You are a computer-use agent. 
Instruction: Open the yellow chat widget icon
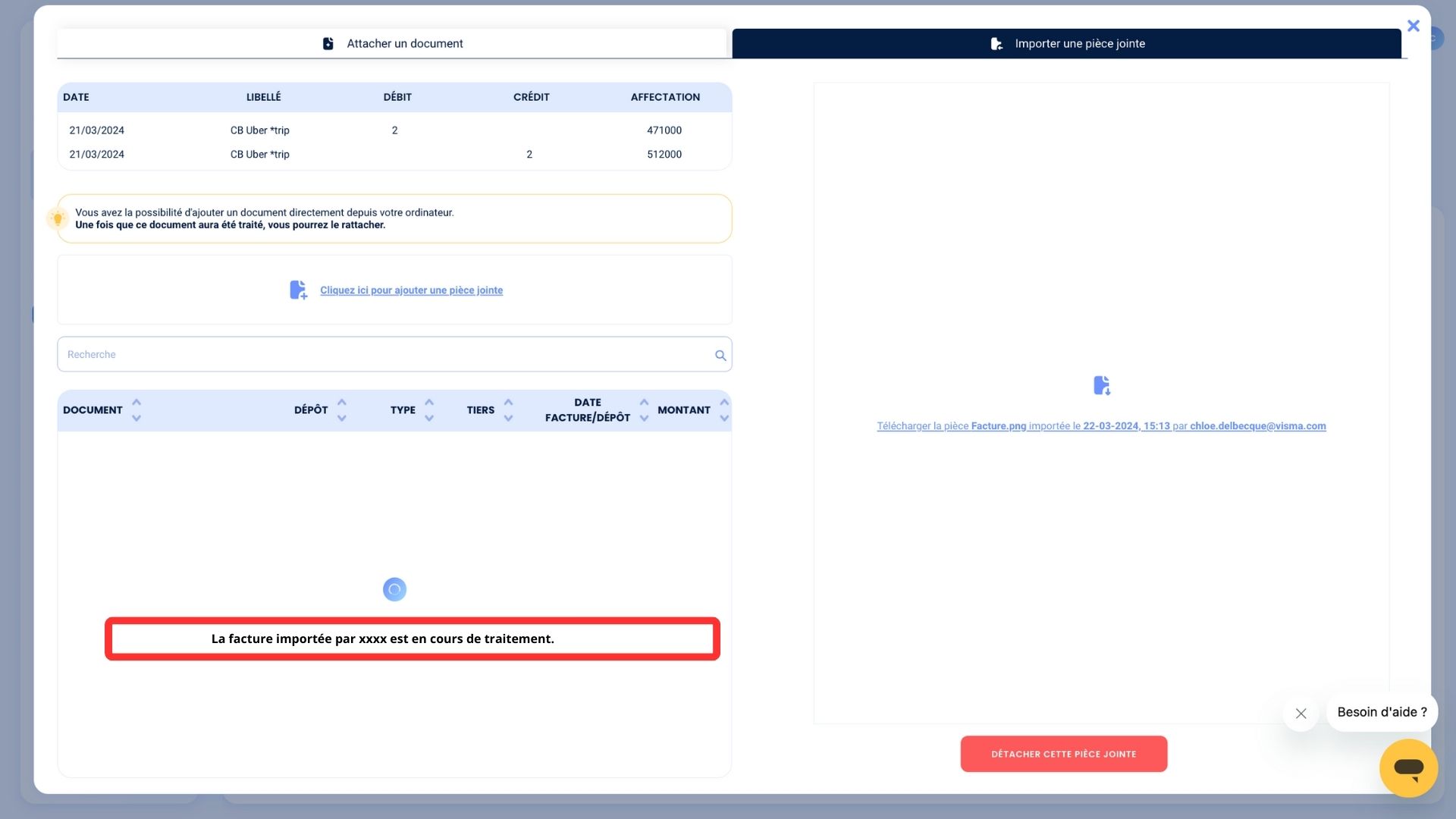[x=1408, y=768]
